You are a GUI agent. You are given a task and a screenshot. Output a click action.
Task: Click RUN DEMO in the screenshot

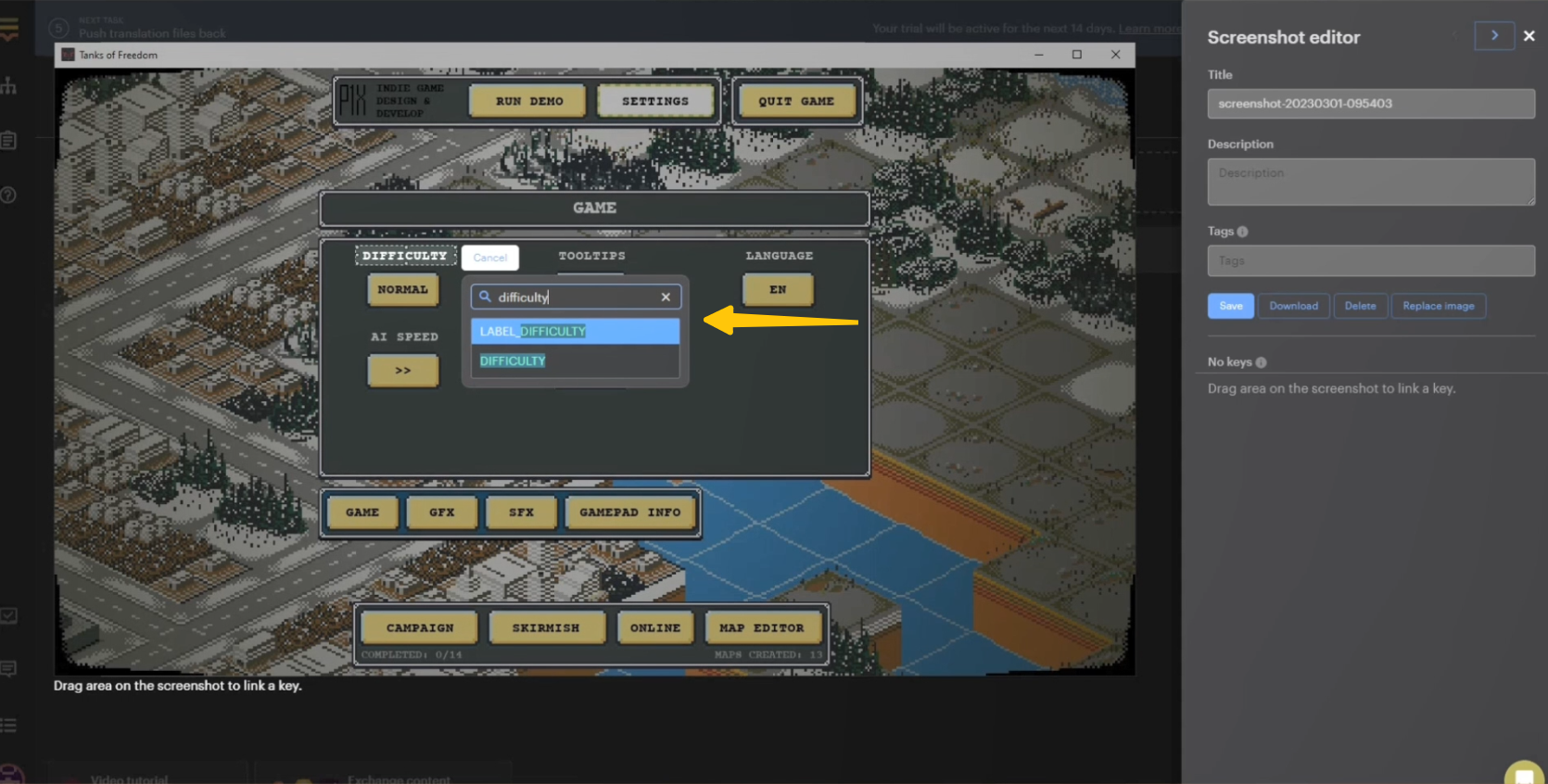[x=529, y=101]
